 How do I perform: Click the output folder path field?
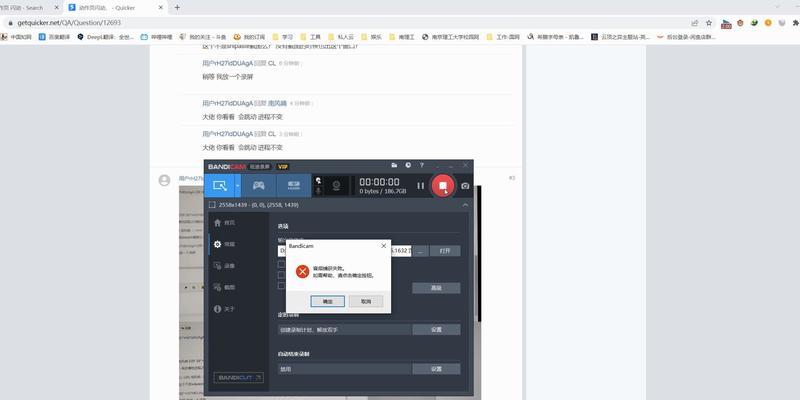click(344, 251)
